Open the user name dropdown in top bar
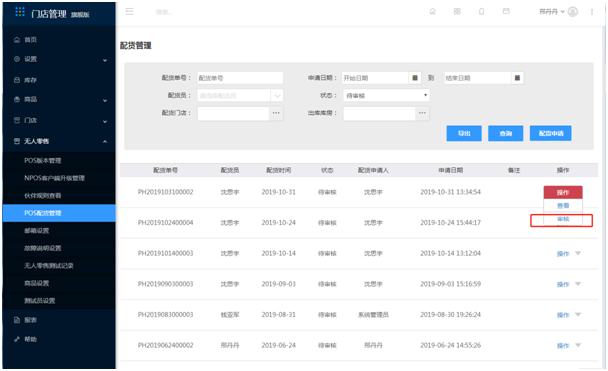Screen dimensions: 608x371 pyautogui.click(x=551, y=12)
